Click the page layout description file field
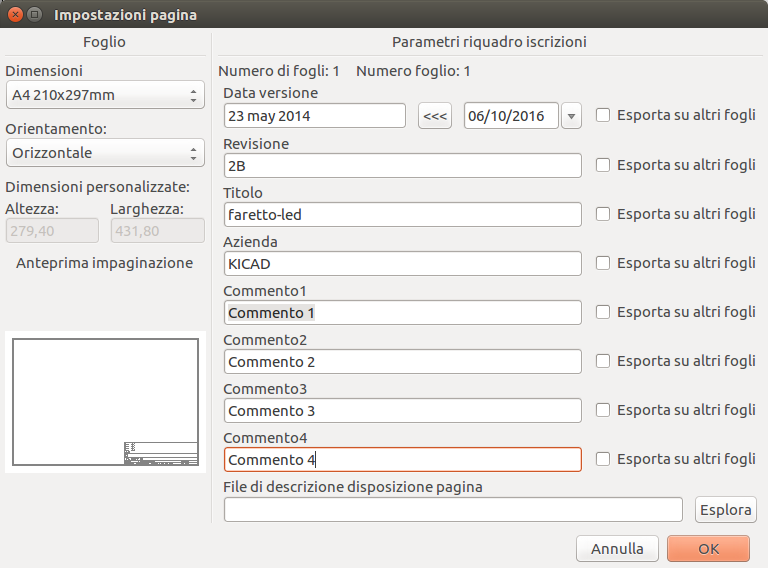This screenshot has width=768, height=568. [x=453, y=509]
